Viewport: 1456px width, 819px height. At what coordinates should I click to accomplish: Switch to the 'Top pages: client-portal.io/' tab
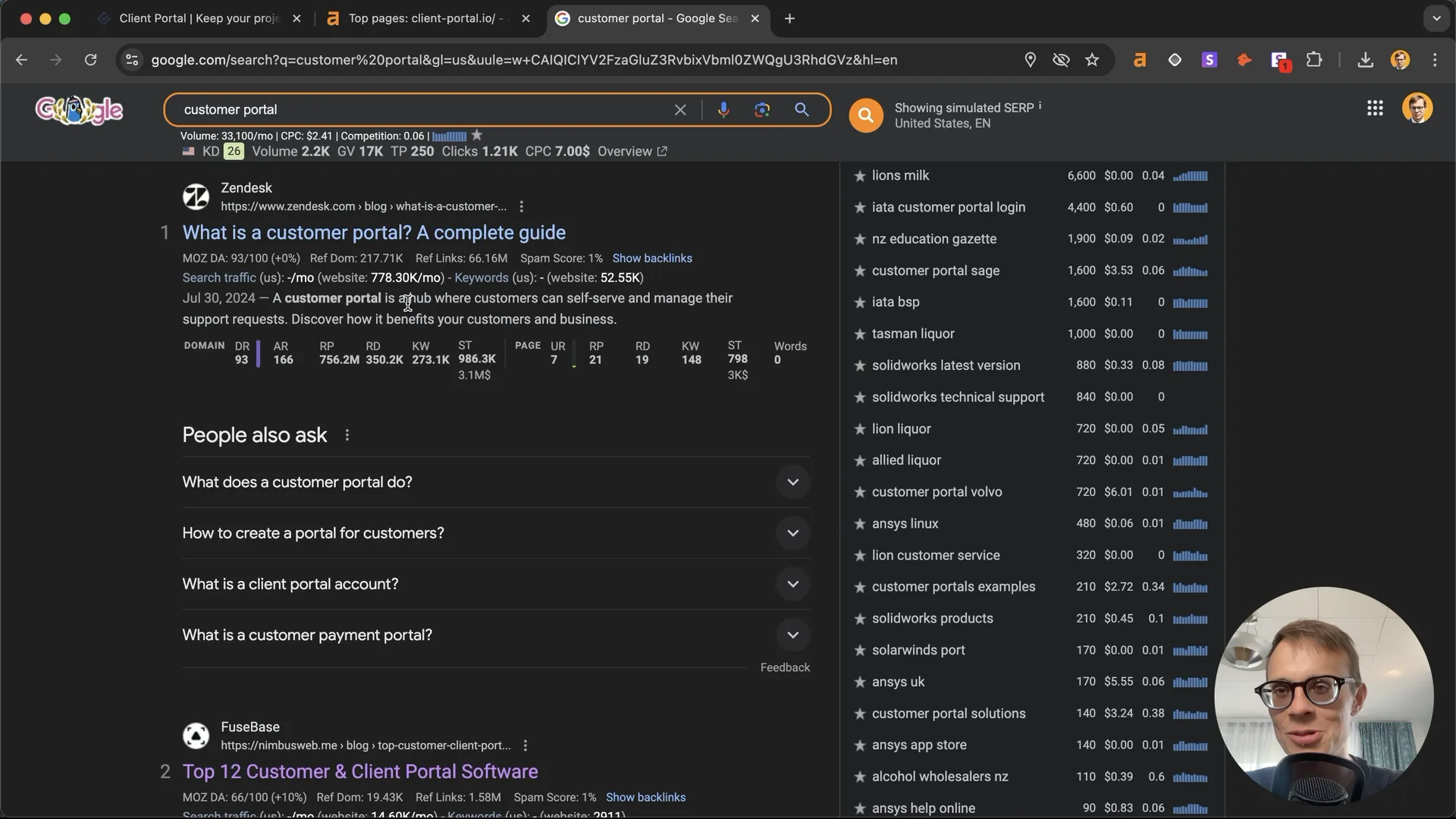427,18
